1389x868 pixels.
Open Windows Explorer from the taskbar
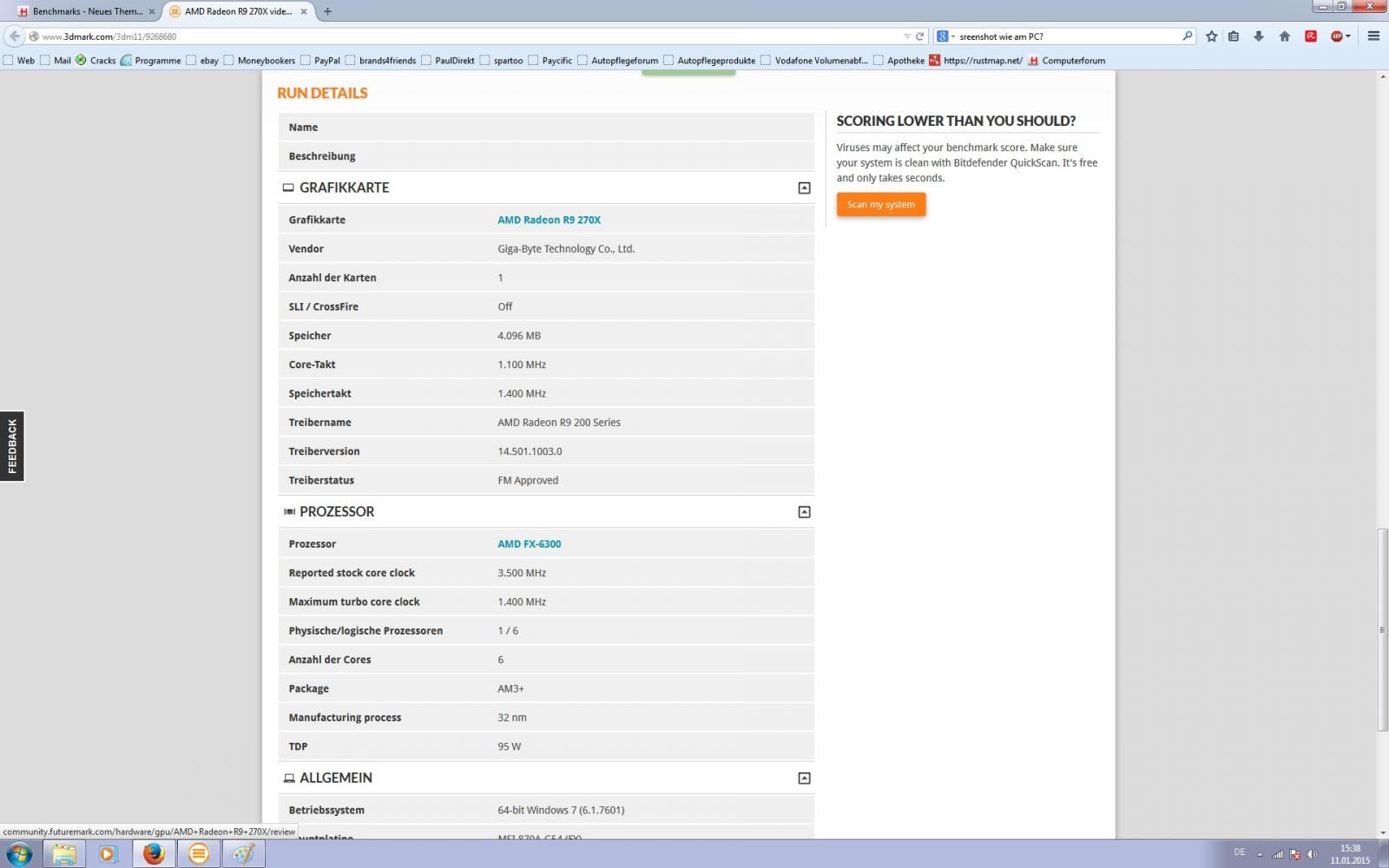click(63, 853)
